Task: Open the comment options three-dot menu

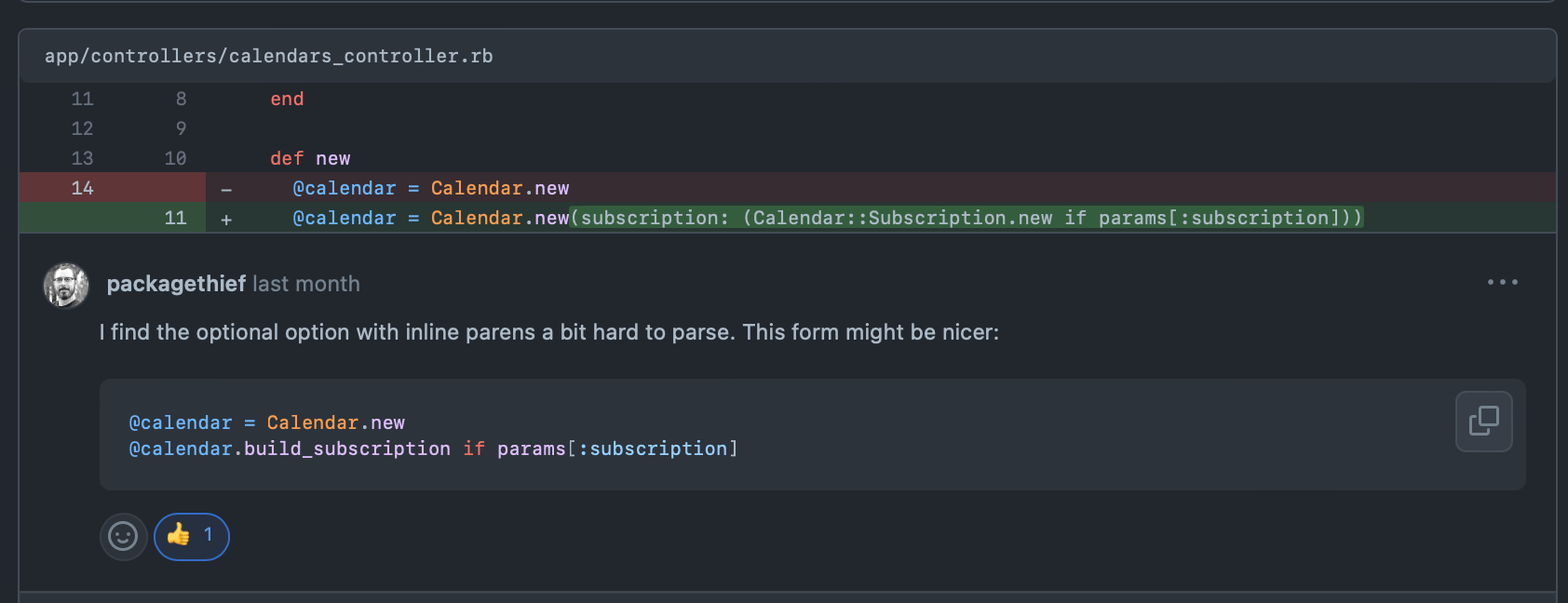Action: click(x=1502, y=282)
